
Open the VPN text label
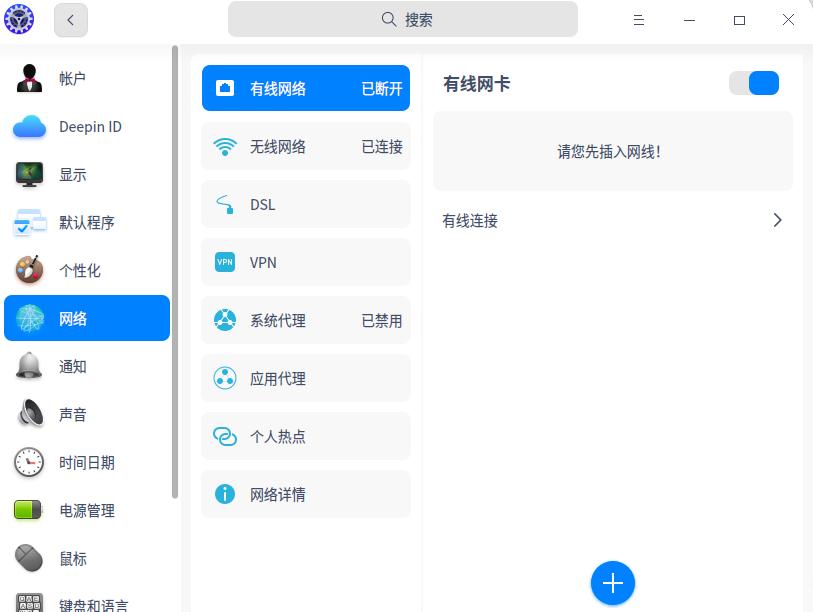click(263, 262)
